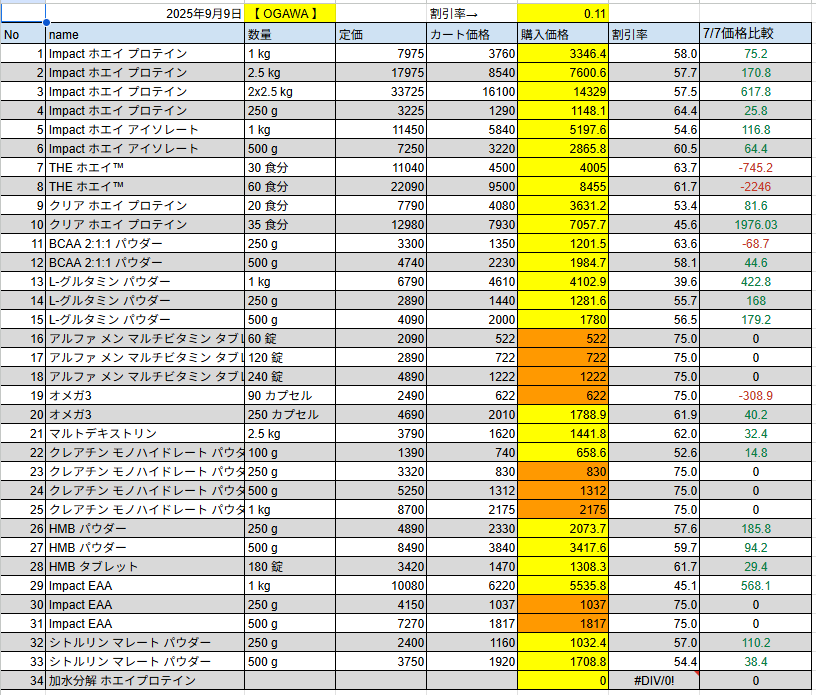This screenshot has height=695, width=816.
Task: Select the orange 2175 purchase price cell
Action: click(x=562, y=510)
